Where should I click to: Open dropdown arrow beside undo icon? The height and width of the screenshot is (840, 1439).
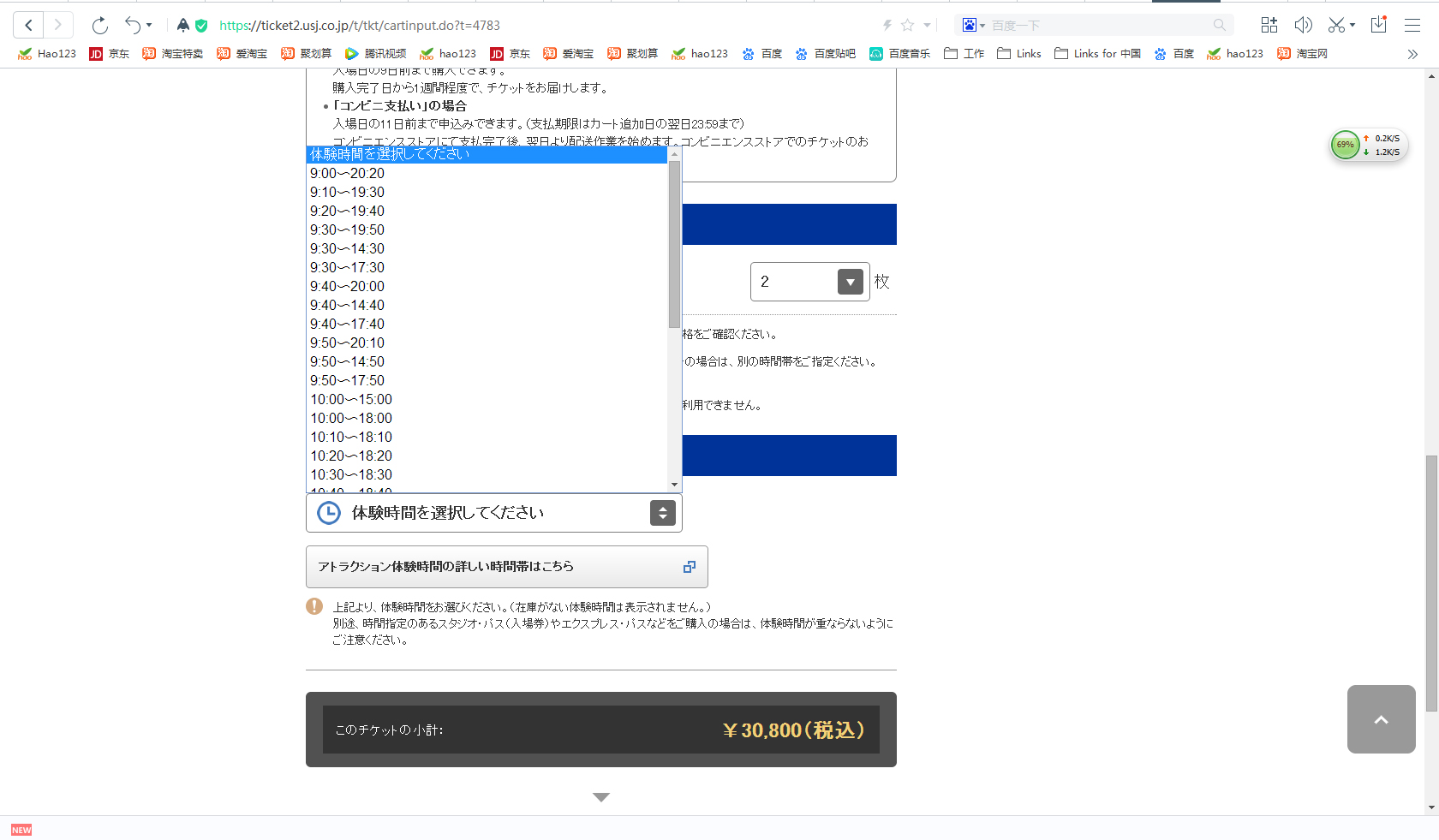(x=149, y=25)
